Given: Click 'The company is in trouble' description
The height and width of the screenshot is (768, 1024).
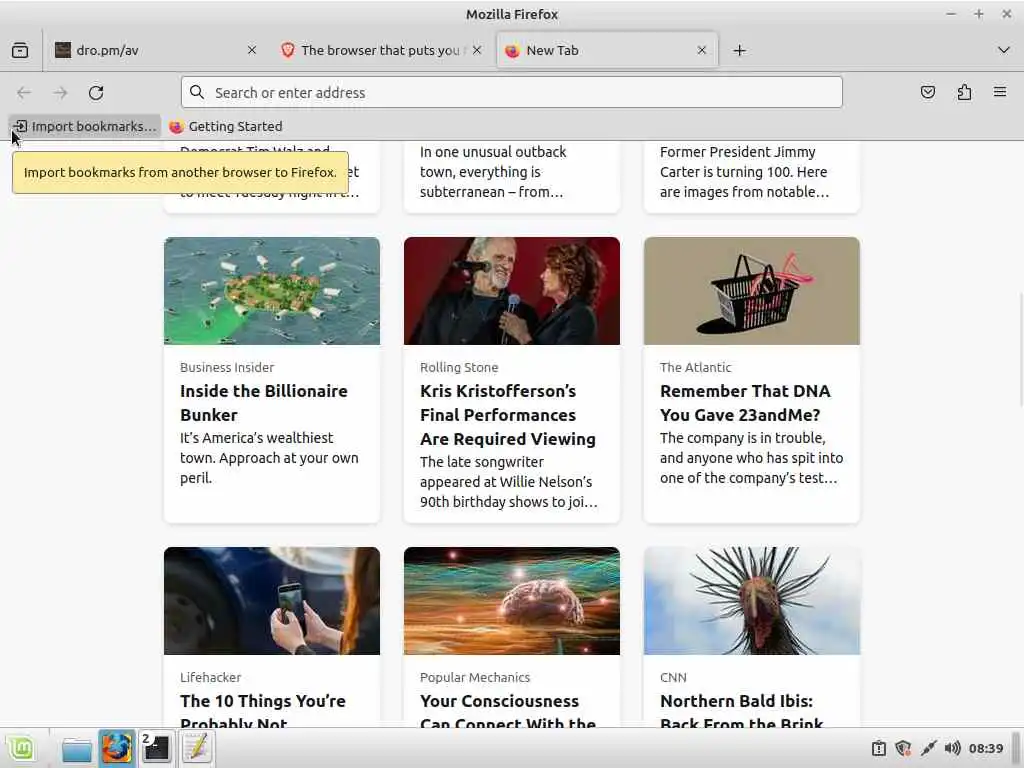Looking at the screenshot, I should tap(751, 458).
